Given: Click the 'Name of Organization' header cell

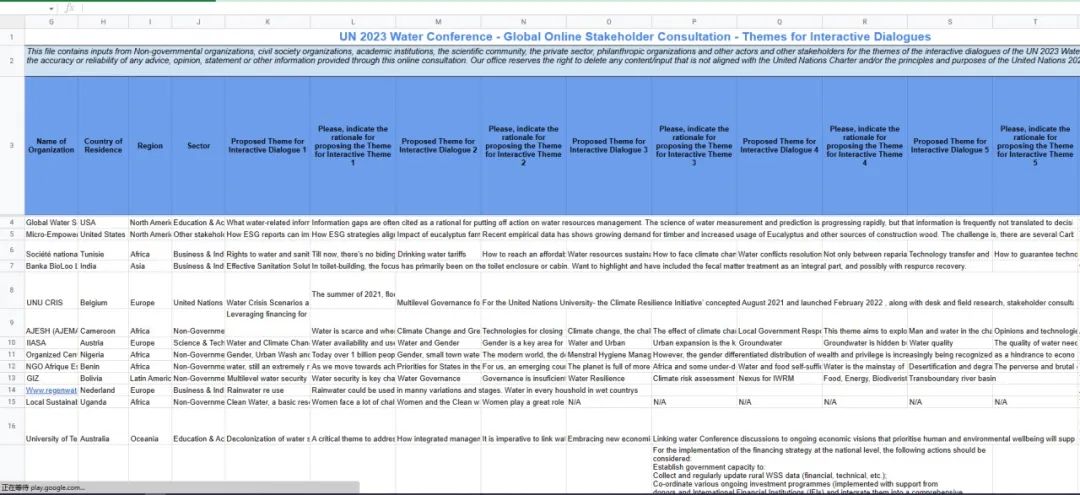Looking at the screenshot, I should pos(50,146).
